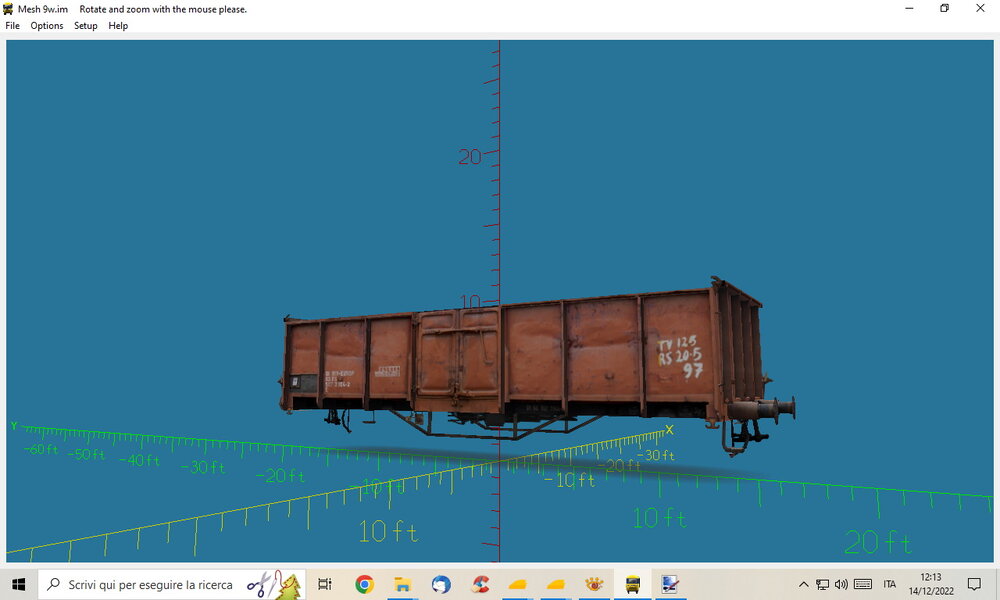Switch to the orange eye image viewer app

coord(594,584)
